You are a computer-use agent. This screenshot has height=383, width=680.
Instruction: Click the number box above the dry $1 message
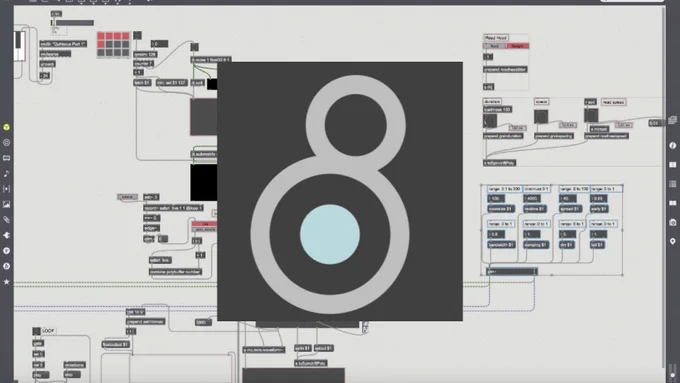pyautogui.click(x=568, y=234)
